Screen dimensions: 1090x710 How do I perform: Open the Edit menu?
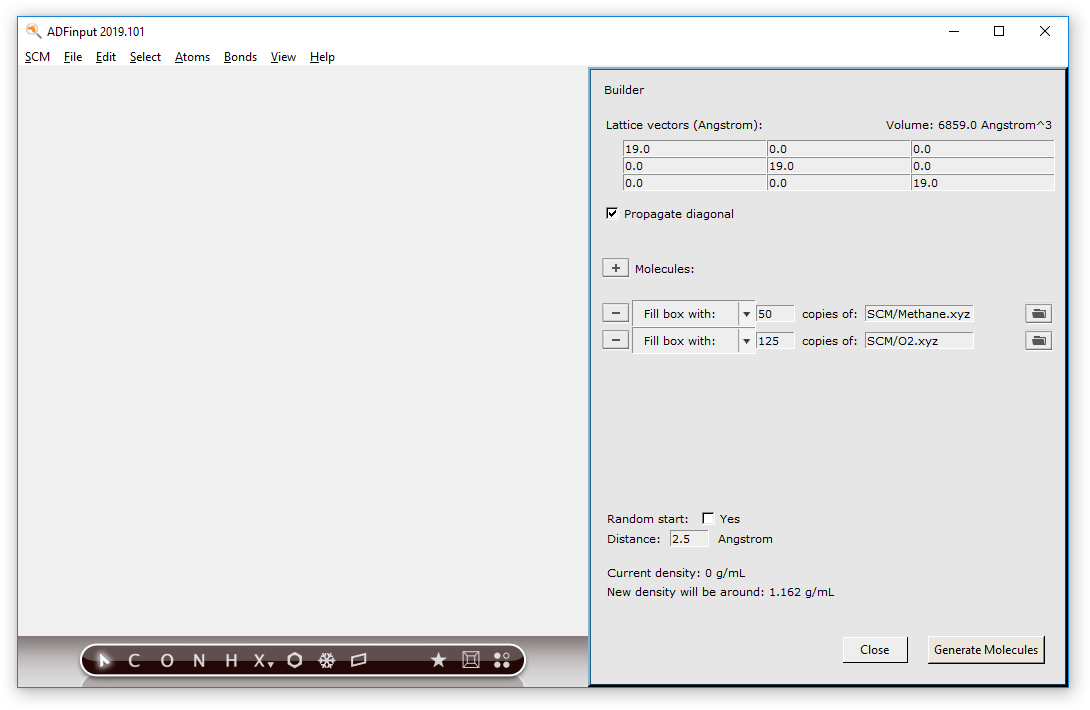coord(106,57)
